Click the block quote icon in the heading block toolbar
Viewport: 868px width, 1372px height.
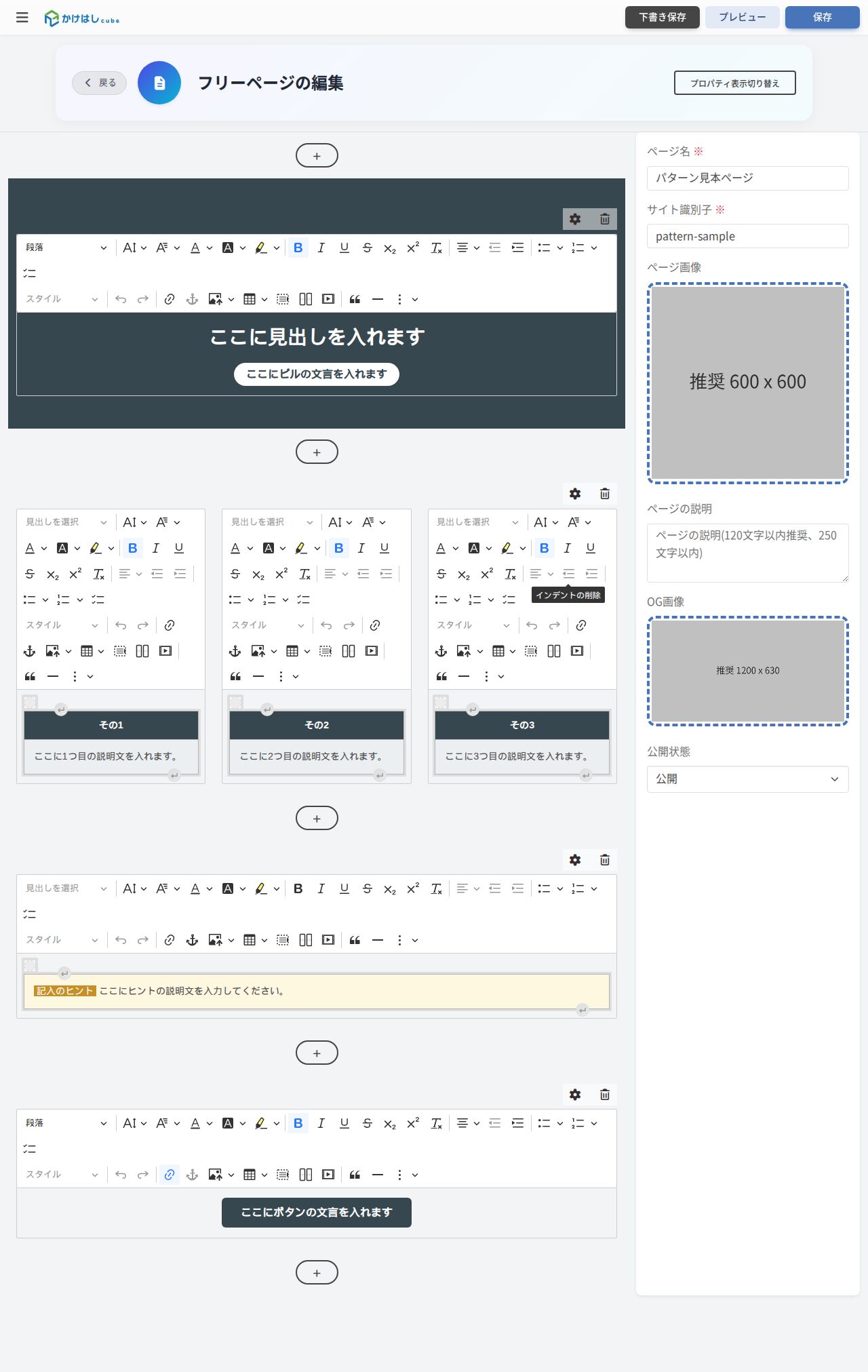355,299
